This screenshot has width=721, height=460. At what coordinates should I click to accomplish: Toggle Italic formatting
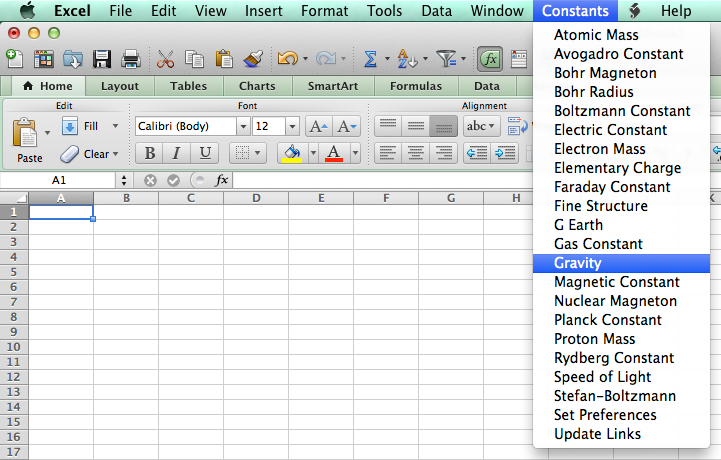[176, 153]
